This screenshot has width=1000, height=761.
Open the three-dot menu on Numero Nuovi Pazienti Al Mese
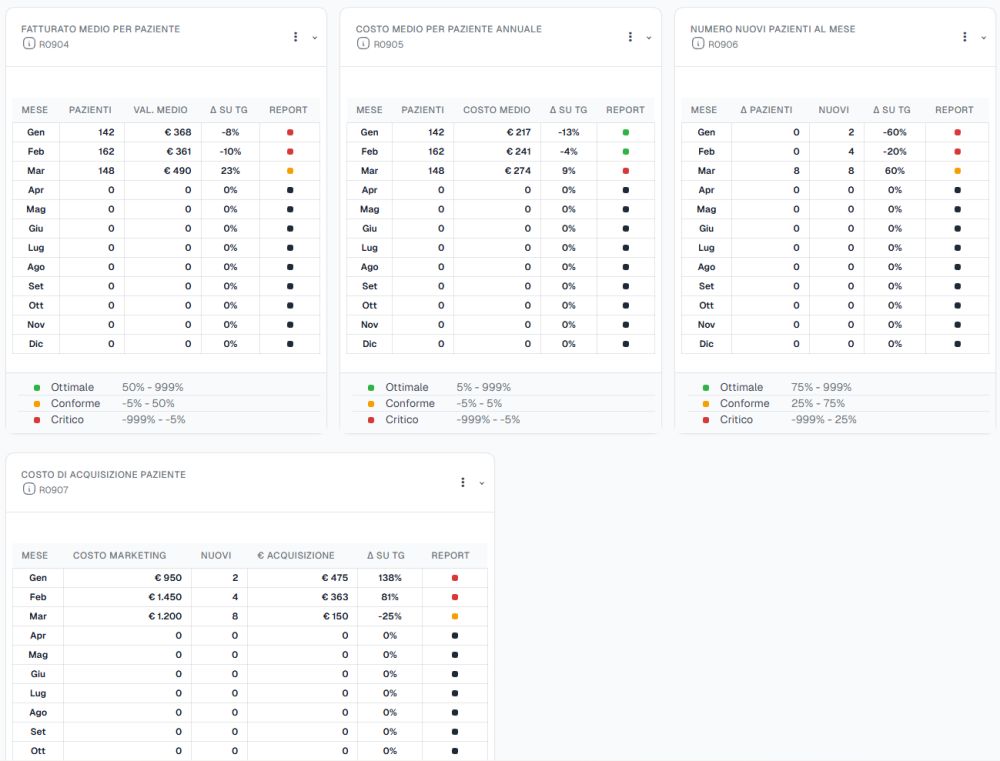(x=964, y=37)
